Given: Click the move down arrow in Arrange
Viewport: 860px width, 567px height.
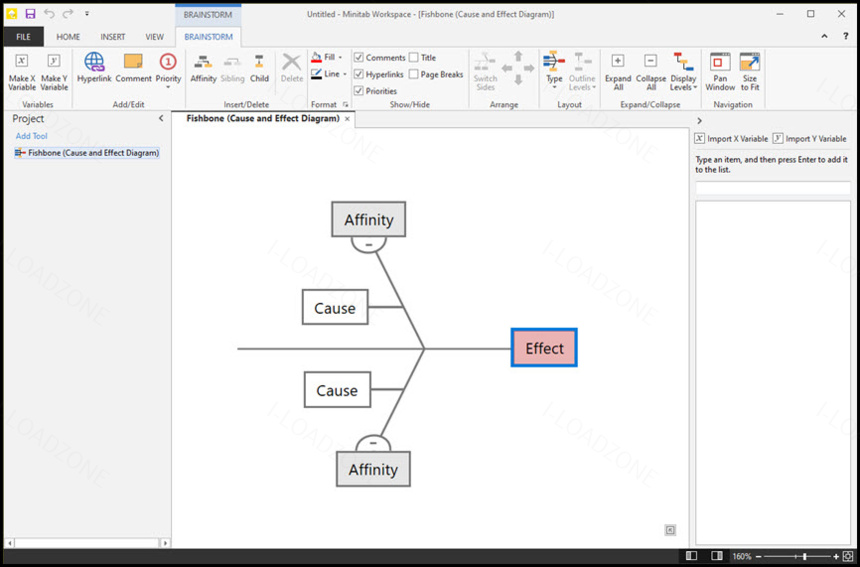Looking at the screenshot, I should [518, 80].
